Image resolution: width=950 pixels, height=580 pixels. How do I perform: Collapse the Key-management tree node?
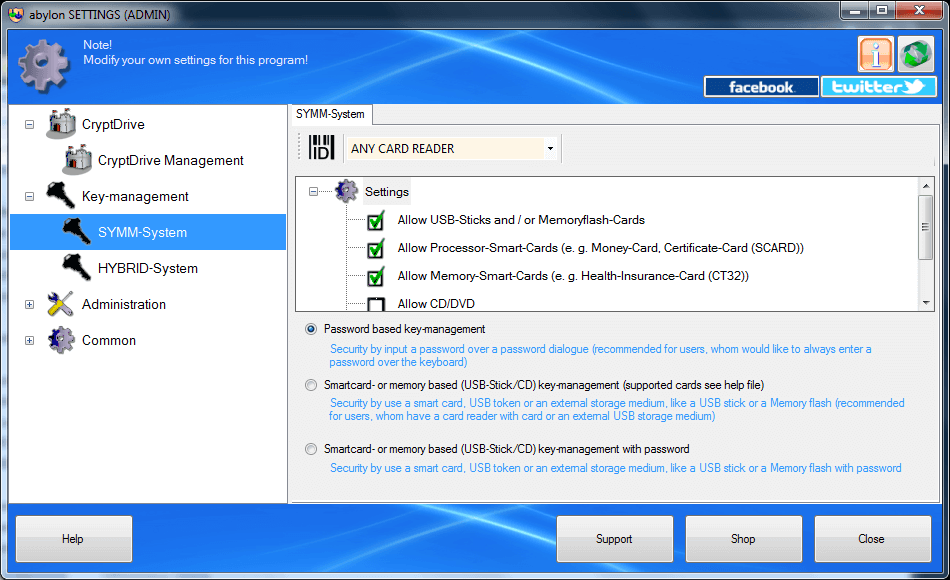(29, 196)
